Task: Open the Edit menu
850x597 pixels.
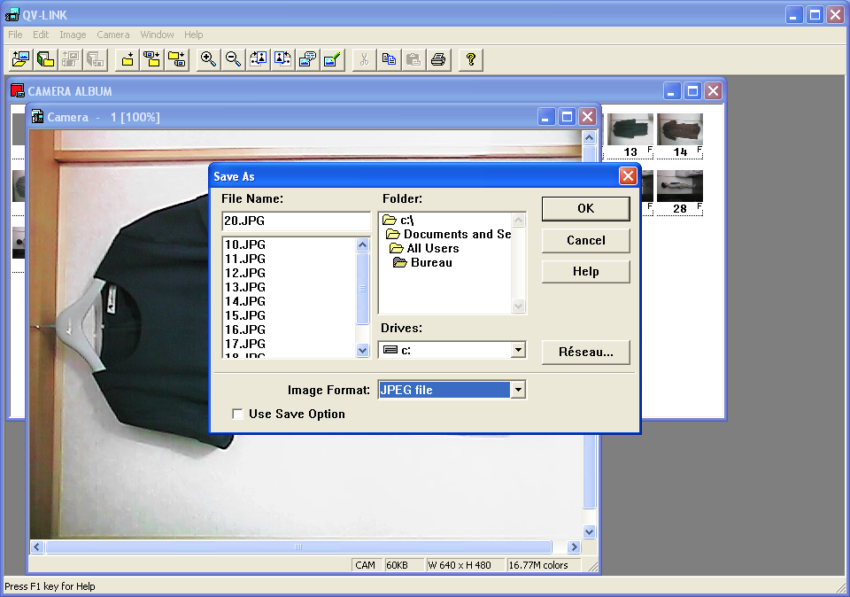Action: (41, 35)
